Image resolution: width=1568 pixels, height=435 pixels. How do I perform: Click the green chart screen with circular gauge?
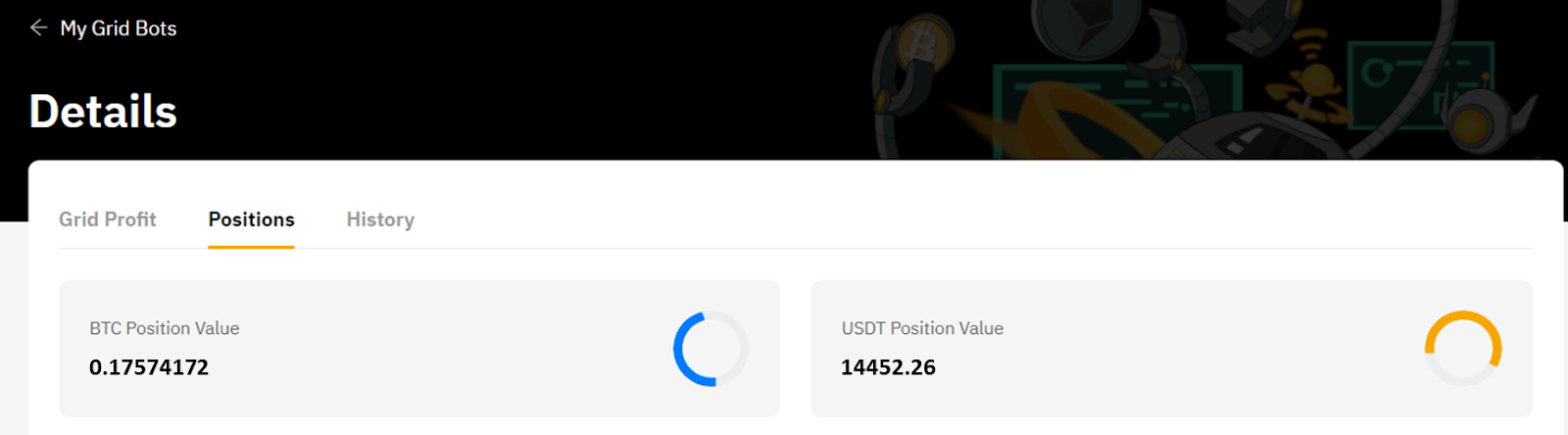(x=1422, y=86)
